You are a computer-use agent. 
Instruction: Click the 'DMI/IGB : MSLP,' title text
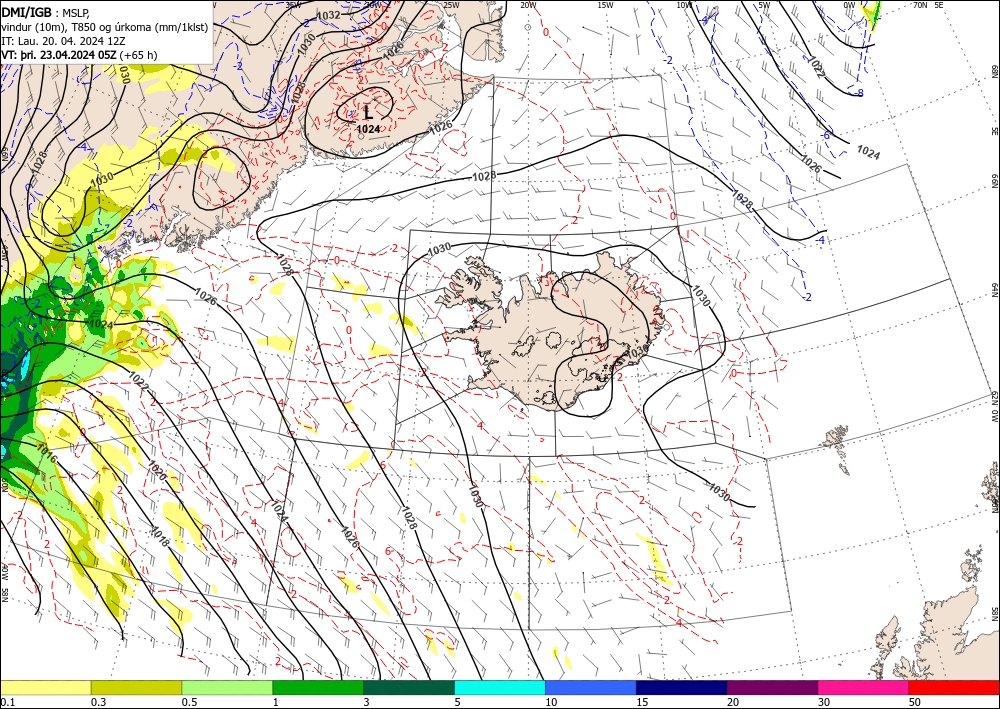(47, 11)
